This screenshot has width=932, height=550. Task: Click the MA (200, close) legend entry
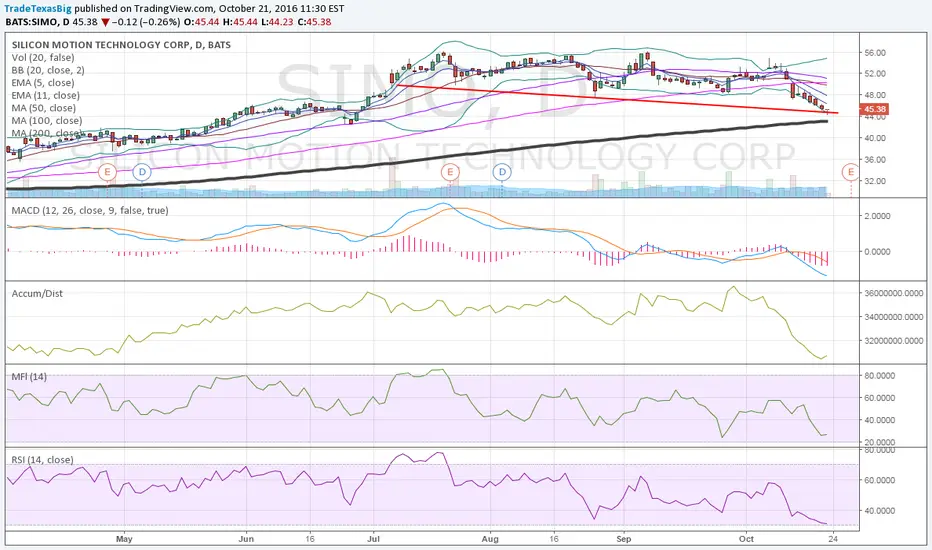click(47, 133)
